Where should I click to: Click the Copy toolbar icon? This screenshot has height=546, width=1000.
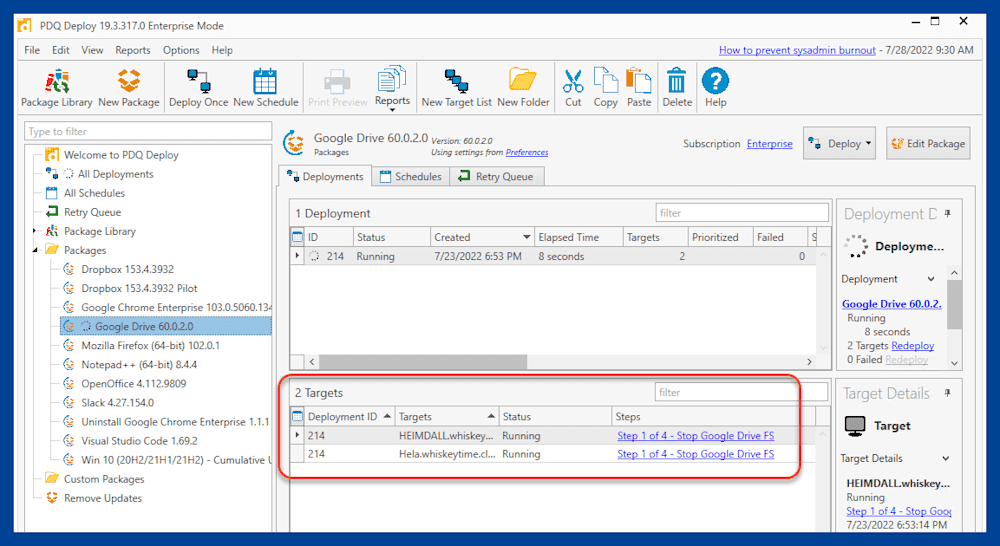pos(605,88)
